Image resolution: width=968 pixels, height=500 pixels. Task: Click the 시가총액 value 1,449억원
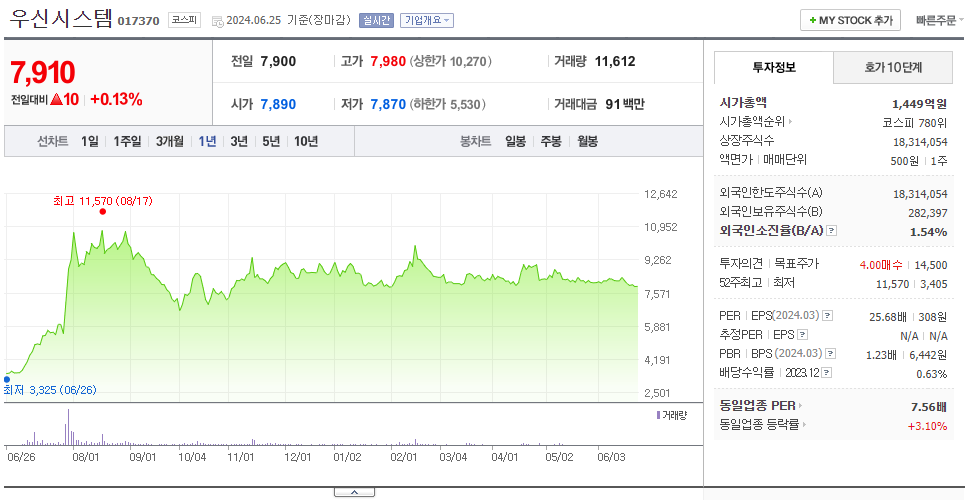tap(920, 104)
